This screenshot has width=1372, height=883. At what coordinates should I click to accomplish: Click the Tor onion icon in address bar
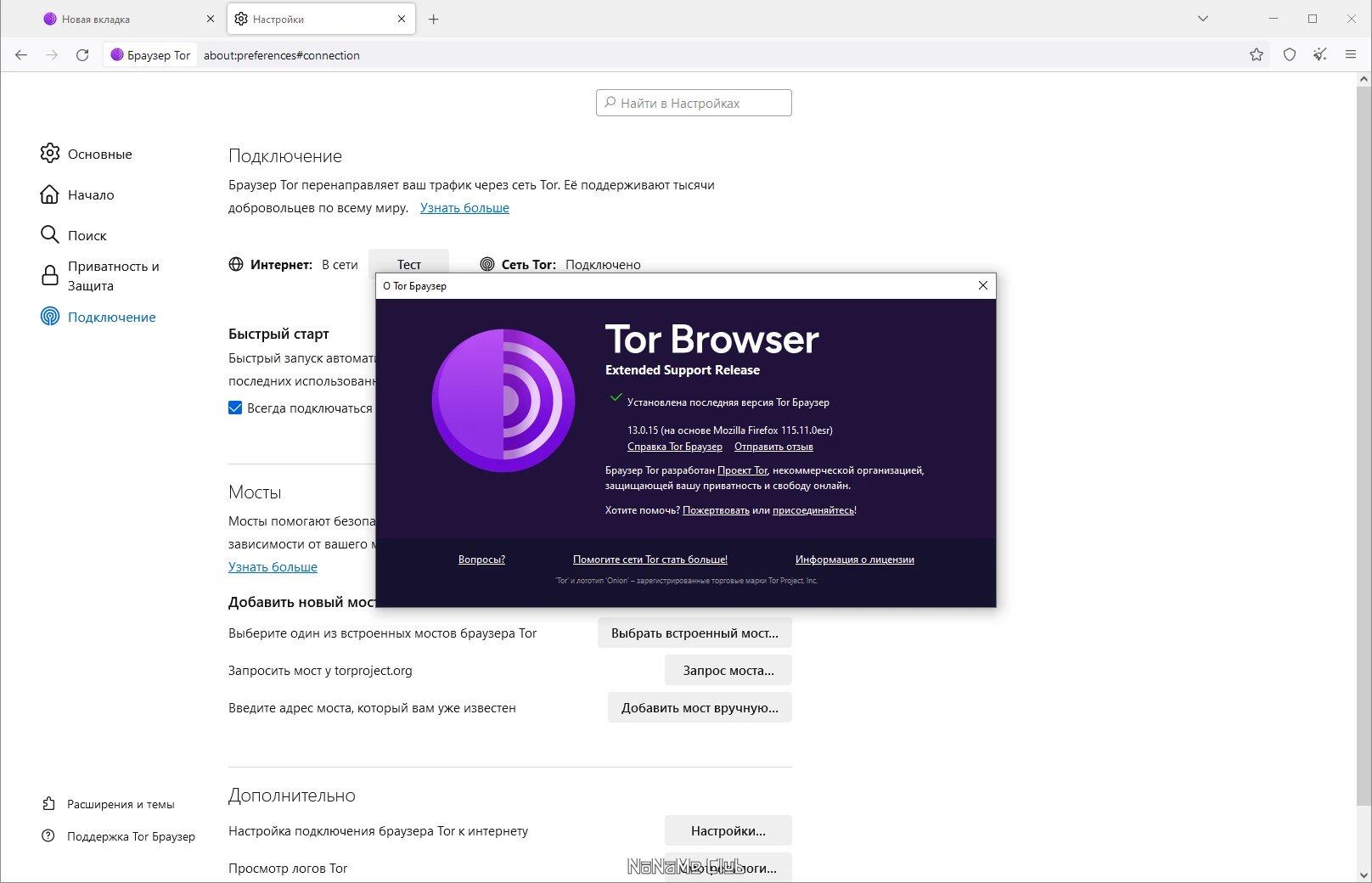pos(117,55)
